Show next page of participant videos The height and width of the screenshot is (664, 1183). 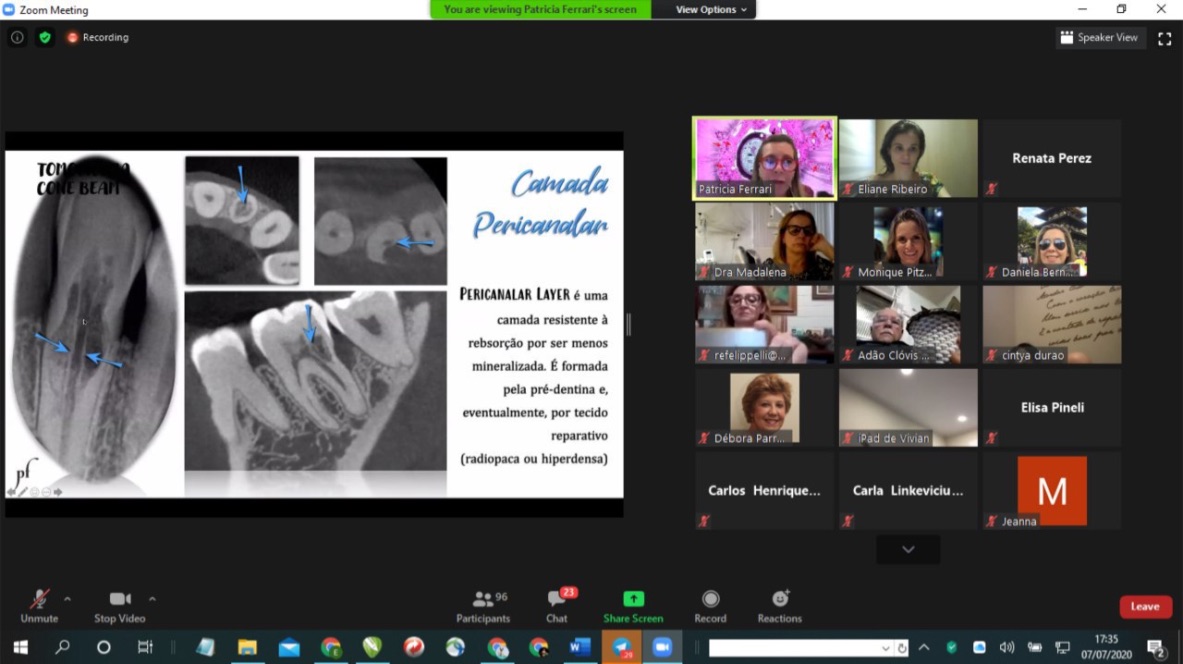908,549
